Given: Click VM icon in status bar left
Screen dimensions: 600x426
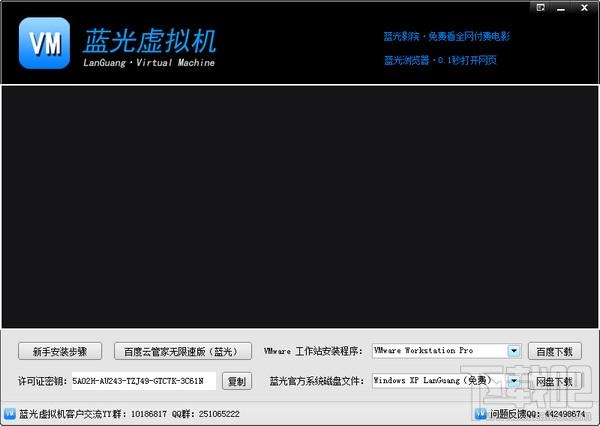Looking at the screenshot, I should point(10,414).
